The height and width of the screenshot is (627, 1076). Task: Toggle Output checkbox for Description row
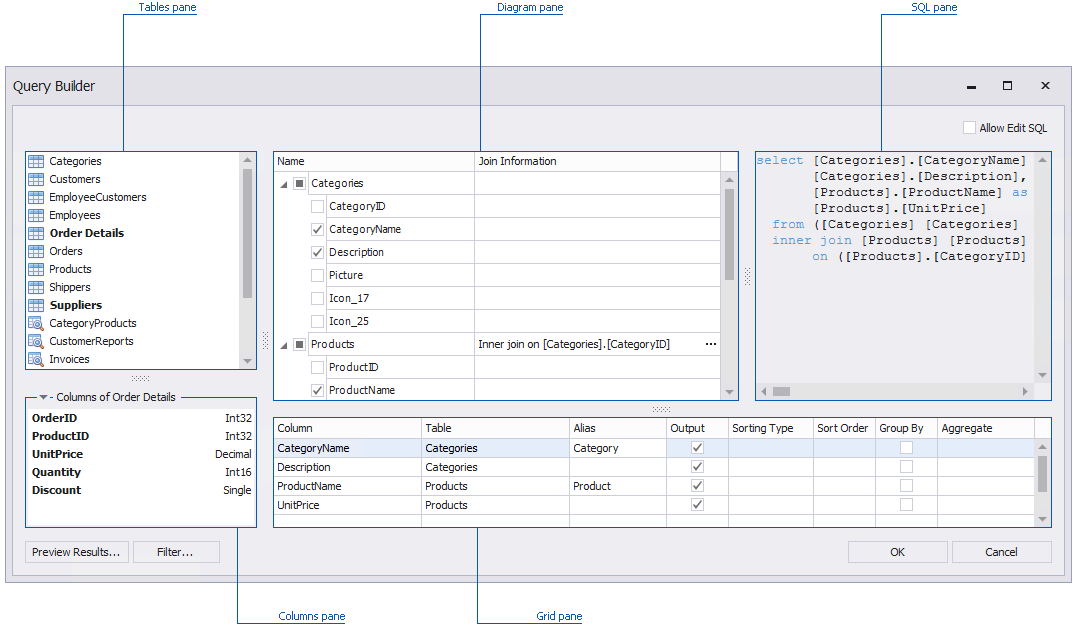point(697,467)
